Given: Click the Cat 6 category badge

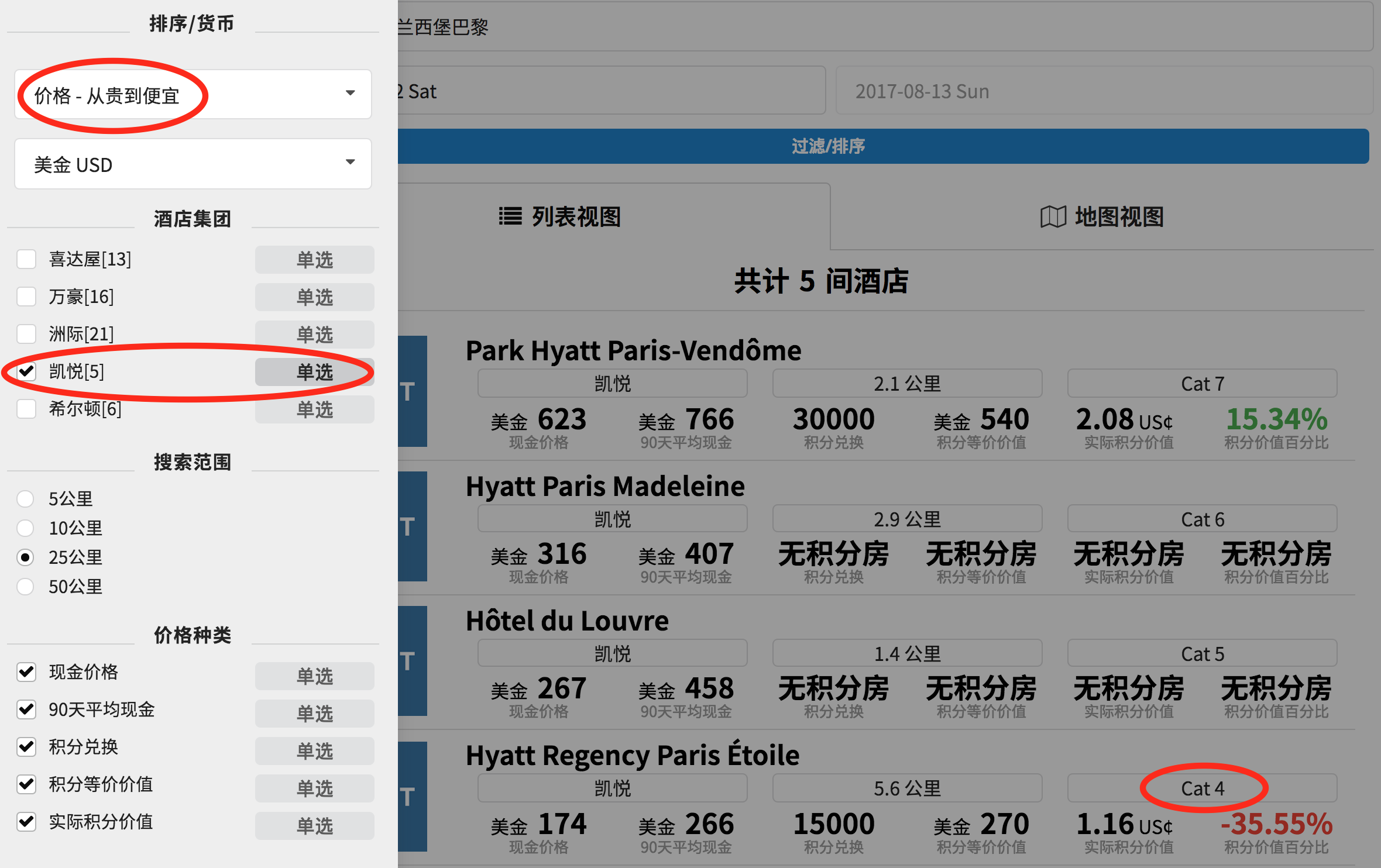Looking at the screenshot, I should (1203, 519).
